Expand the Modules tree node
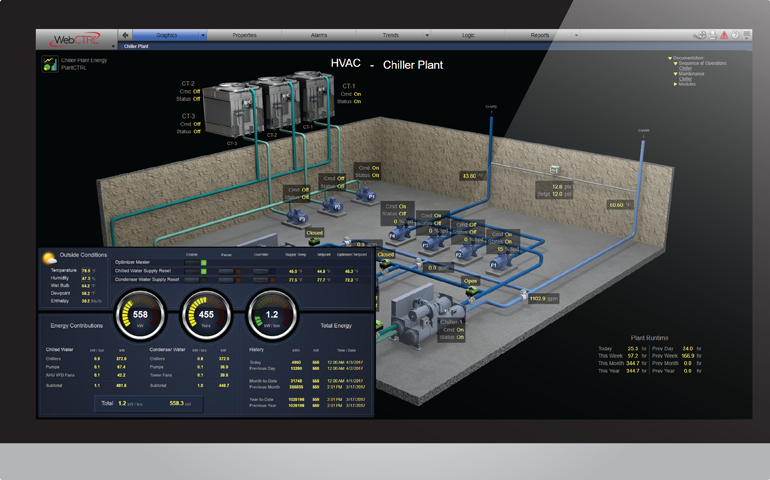Viewport: 770px width, 480px height. tap(676, 84)
